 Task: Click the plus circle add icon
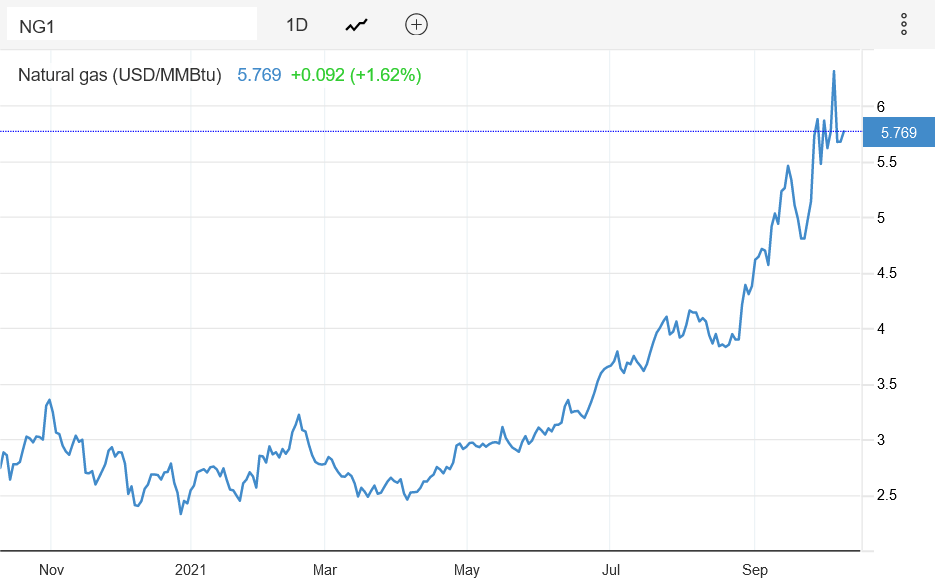click(x=416, y=25)
